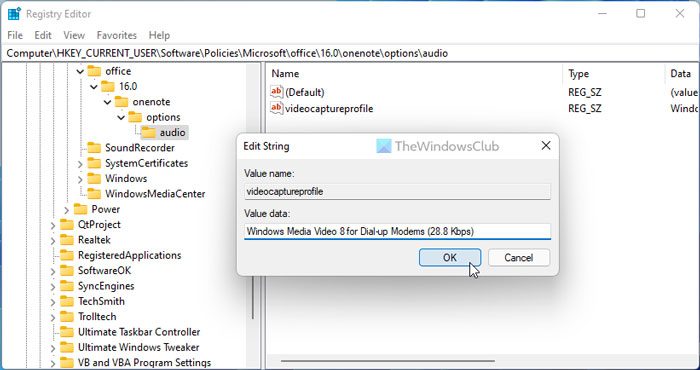
Task: Select the (Default) value name
Action: click(304, 92)
